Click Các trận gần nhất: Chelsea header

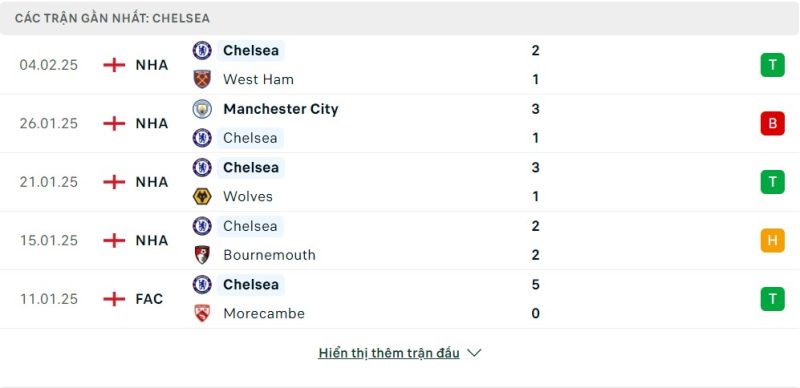tap(112, 18)
